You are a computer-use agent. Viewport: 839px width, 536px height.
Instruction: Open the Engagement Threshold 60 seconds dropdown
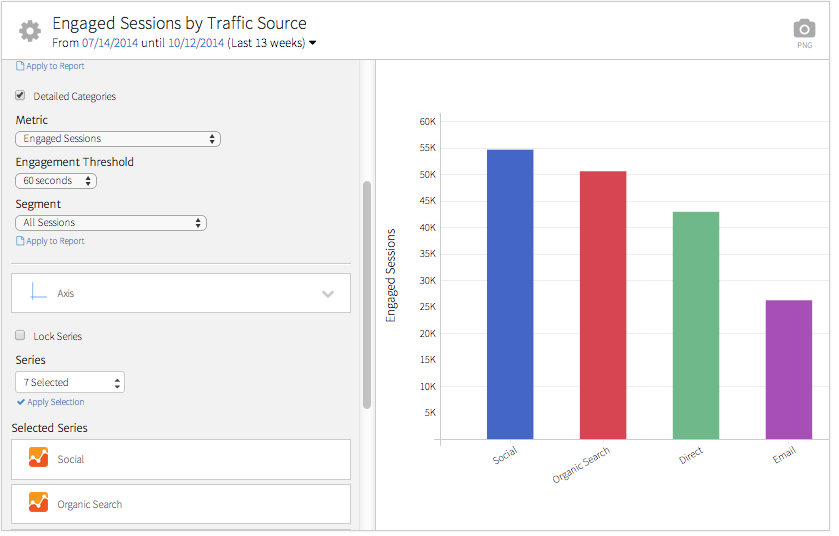56,181
